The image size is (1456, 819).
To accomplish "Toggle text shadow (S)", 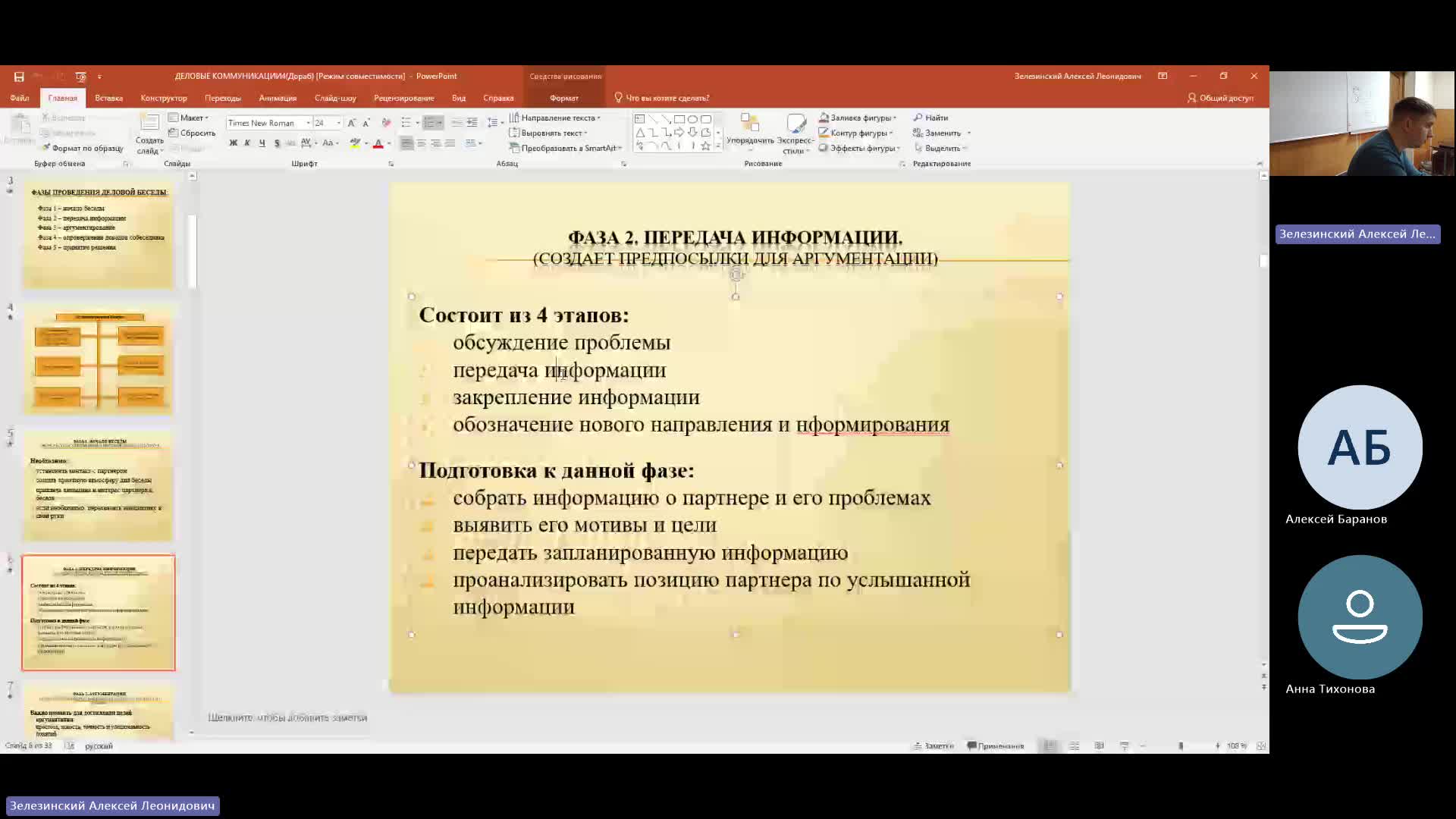I will click(277, 143).
